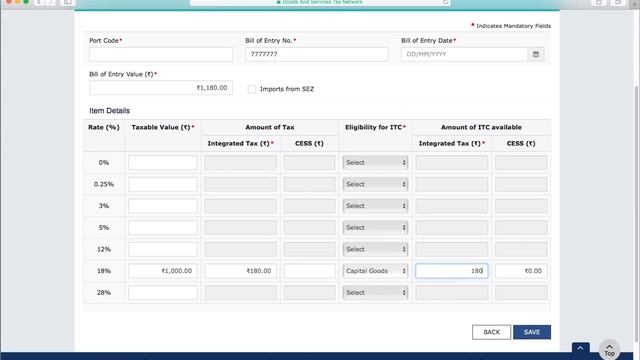Screen dimensions: 640x360
Task: Open Eligibility for ITC dropdown in 3% row
Action: (375, 206)
